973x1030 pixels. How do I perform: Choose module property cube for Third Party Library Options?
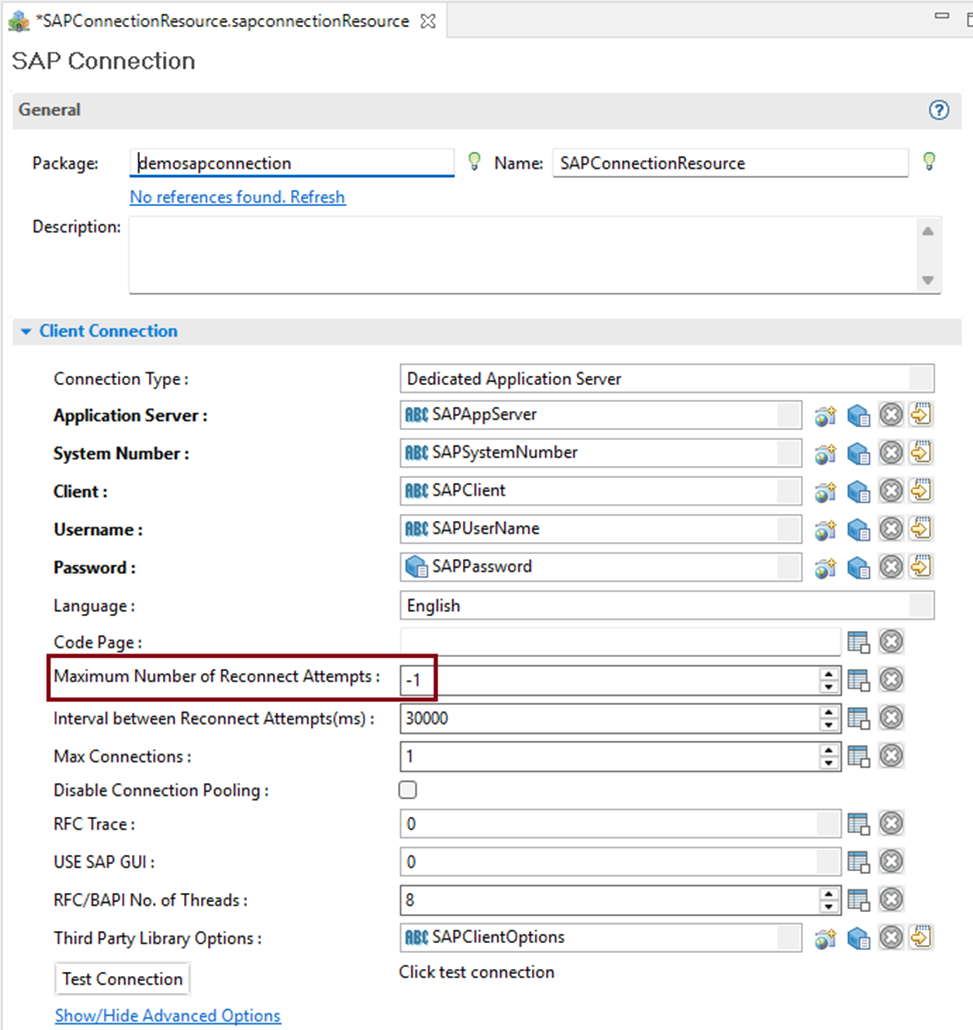[859, 938]
